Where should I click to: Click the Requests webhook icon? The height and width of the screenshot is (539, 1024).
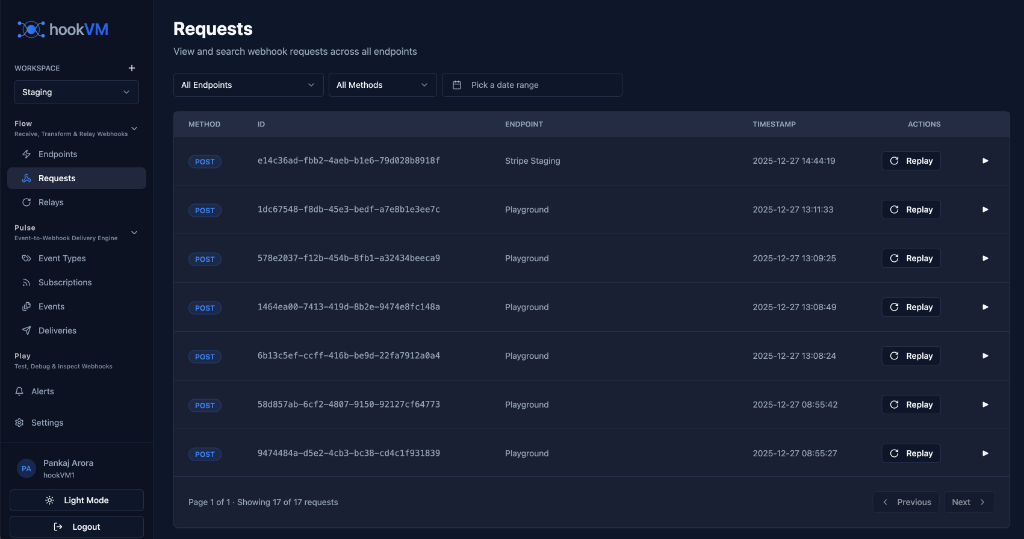pyautogui.click(x=27, y=178)
